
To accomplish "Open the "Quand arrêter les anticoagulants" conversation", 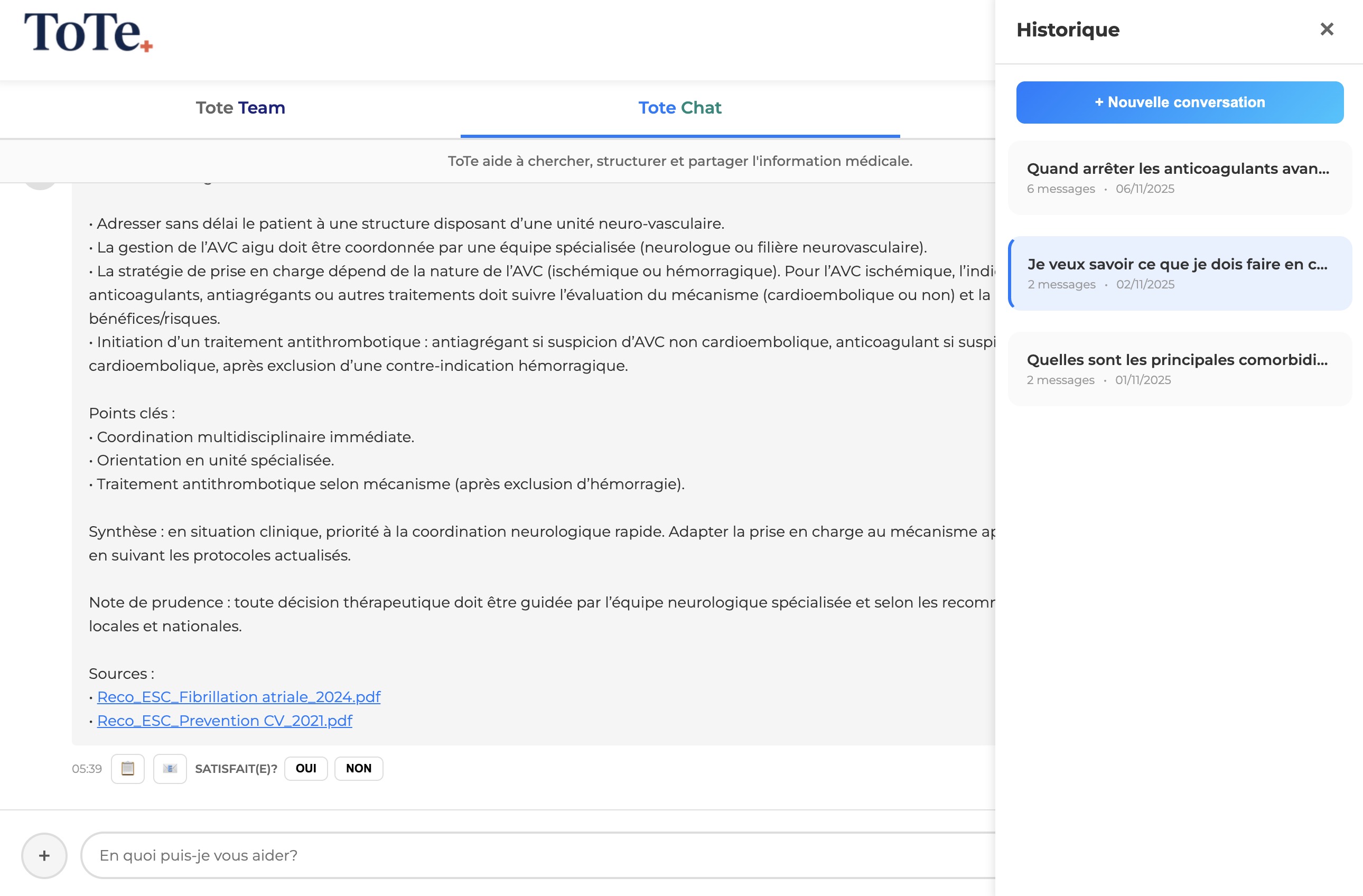I will 1180,178.
